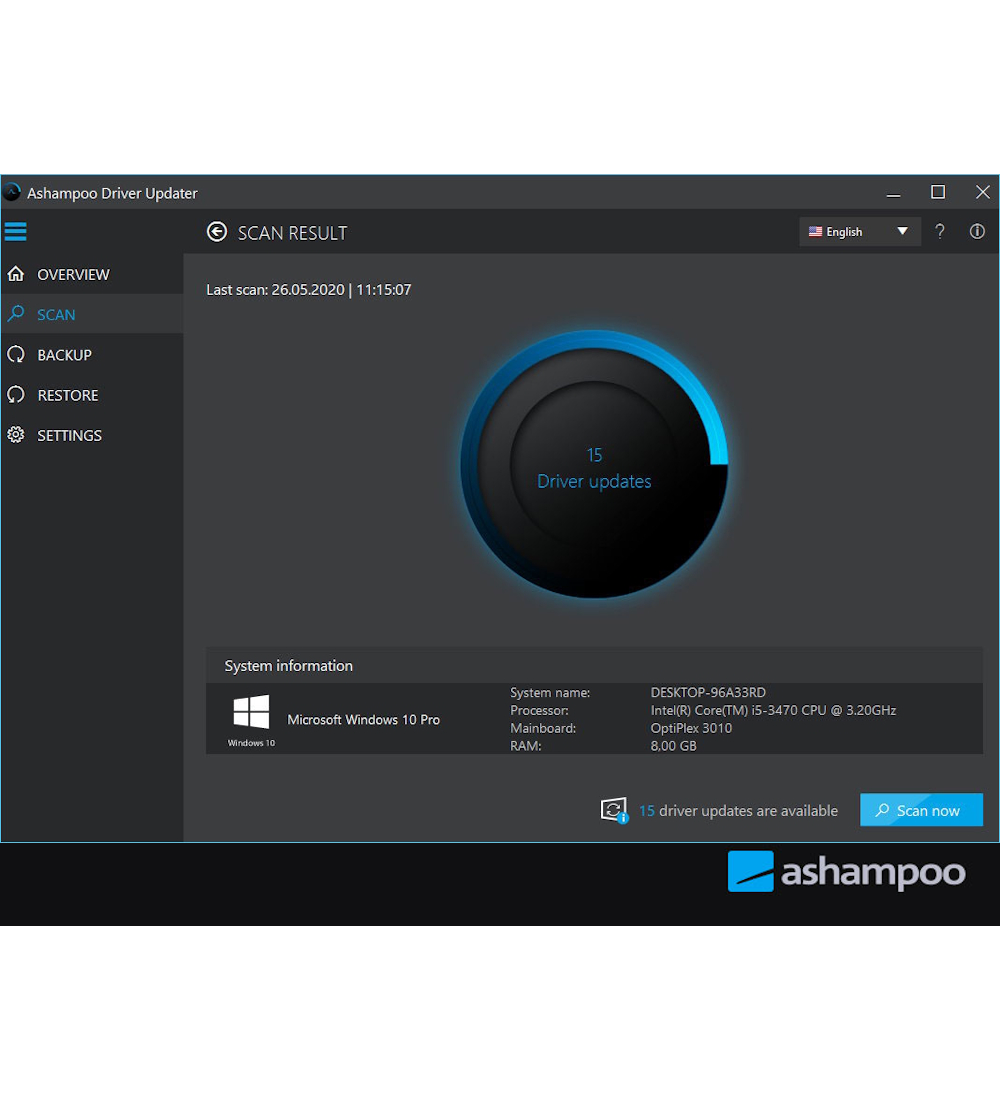Select Overview in the sidebar
The image size is (1000, 1100).
point(73,274)
